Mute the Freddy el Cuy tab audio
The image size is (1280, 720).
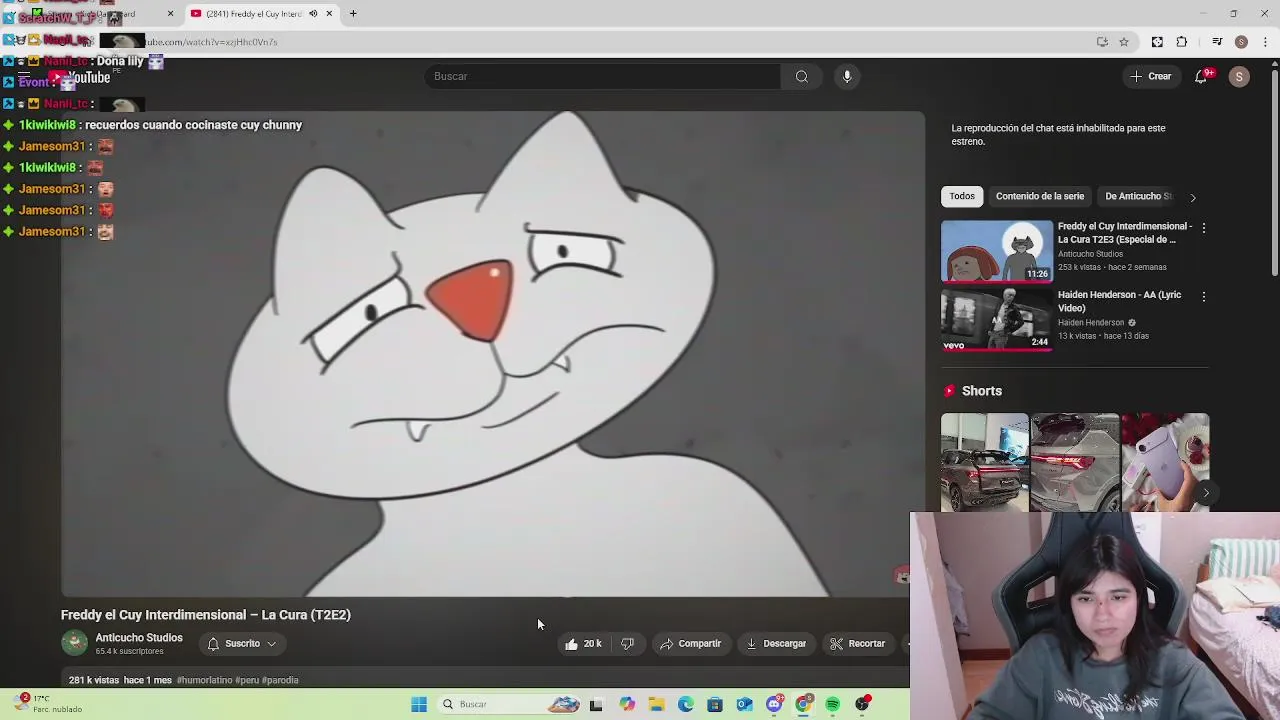tap(313, 14)
